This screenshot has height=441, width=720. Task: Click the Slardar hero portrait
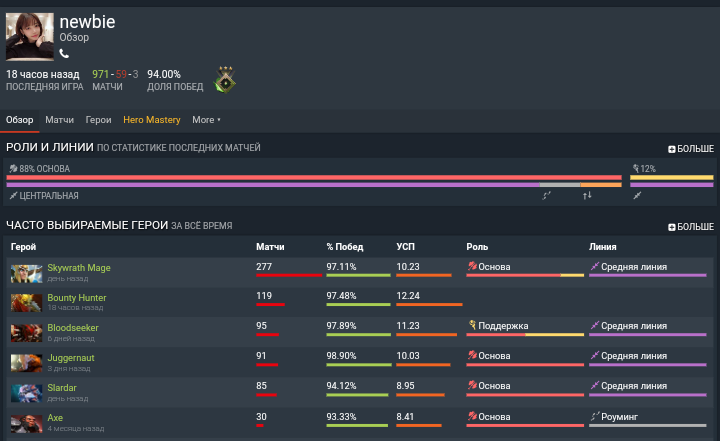coord(26,392)
